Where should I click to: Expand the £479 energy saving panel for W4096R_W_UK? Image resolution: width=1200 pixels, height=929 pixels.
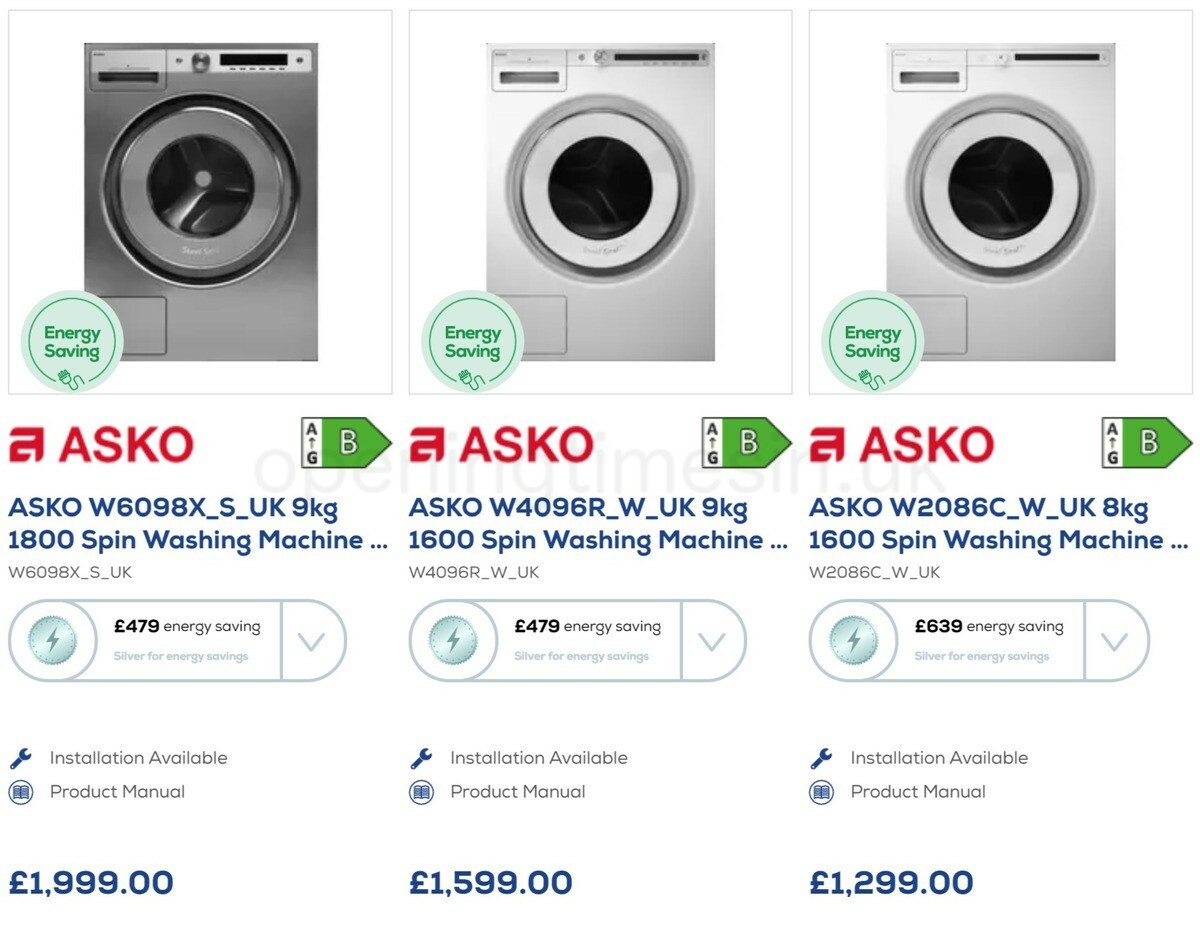pyautogui.click(x=714, y=640)
